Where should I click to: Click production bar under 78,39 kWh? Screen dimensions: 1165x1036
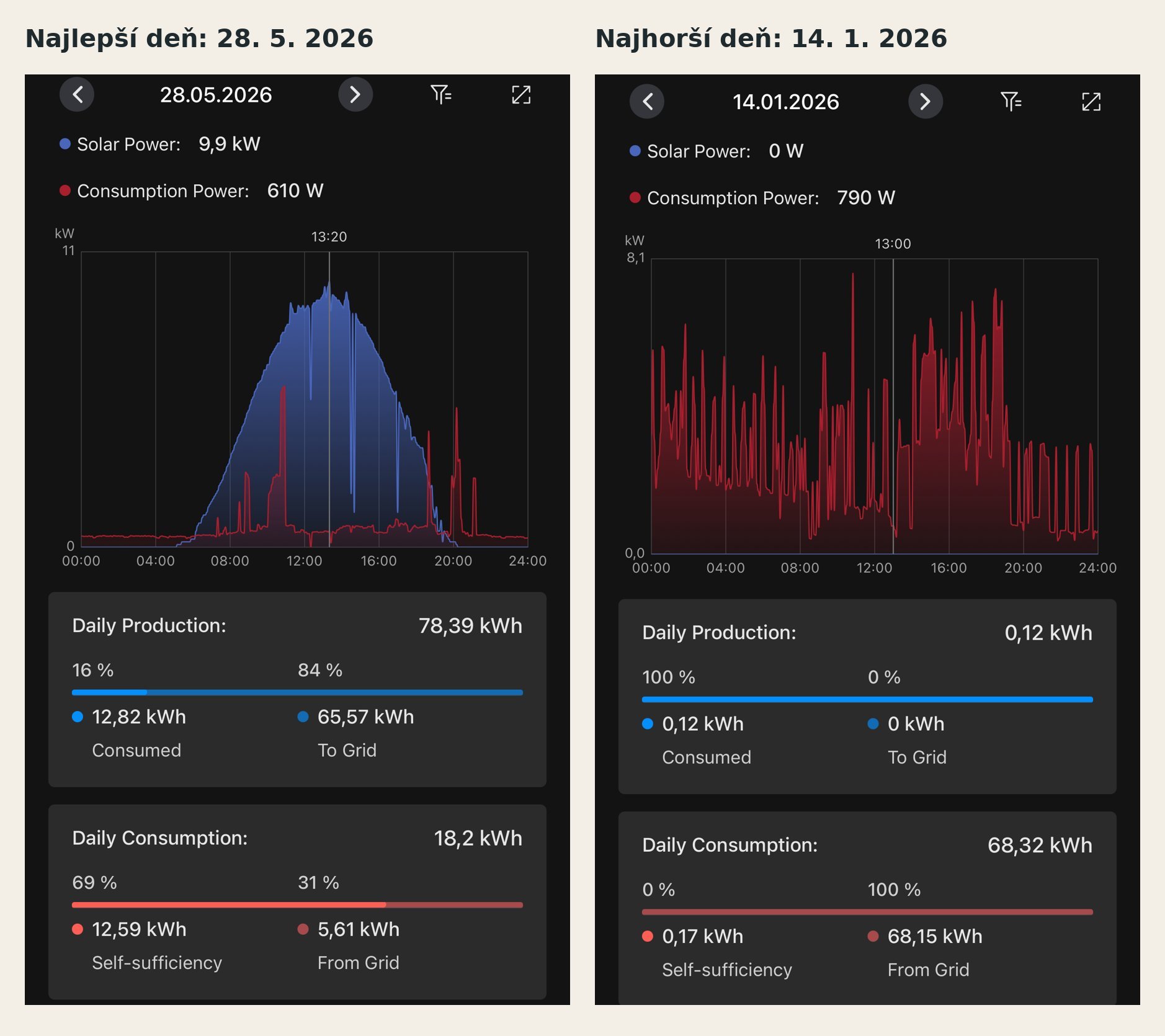point(297,692)
